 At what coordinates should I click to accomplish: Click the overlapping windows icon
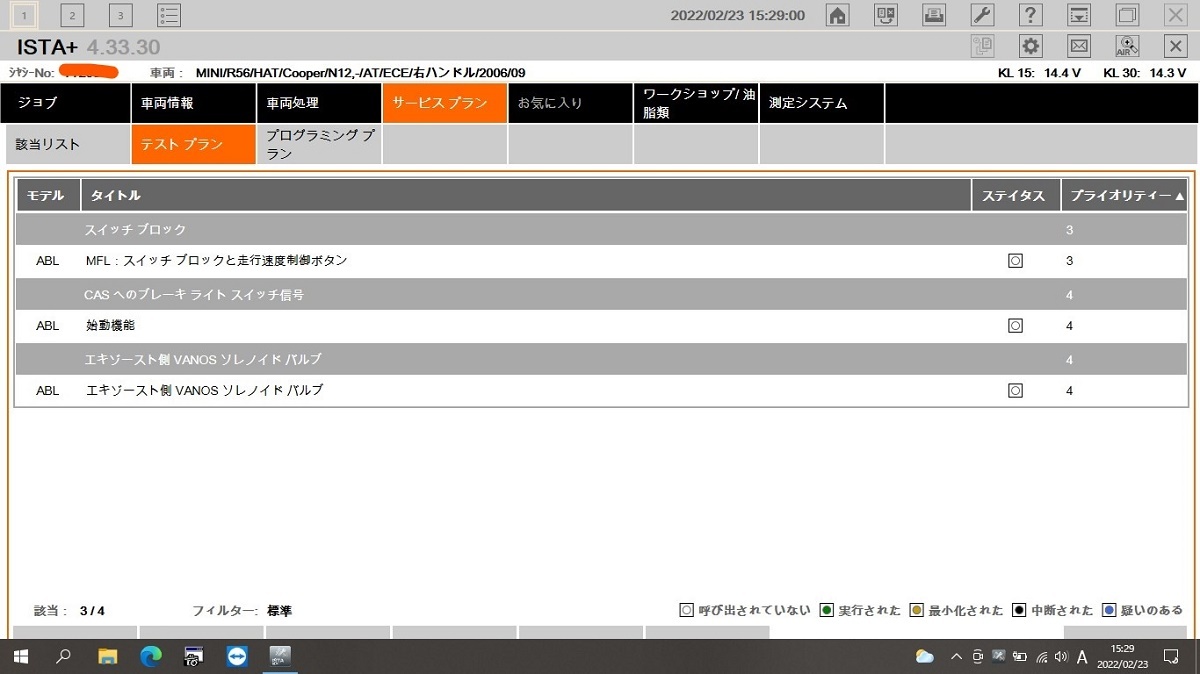[x=1127, y=15]
